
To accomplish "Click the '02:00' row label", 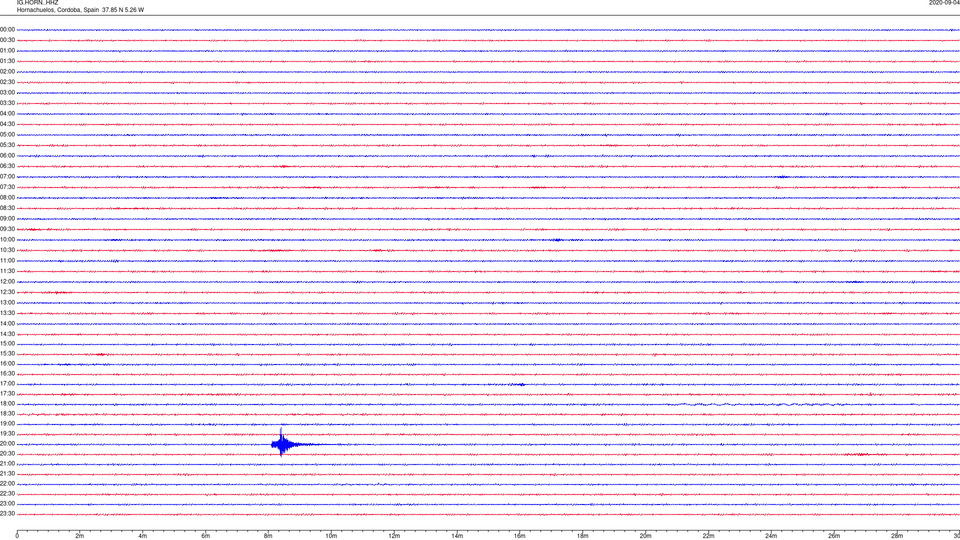I will [7, 72].
